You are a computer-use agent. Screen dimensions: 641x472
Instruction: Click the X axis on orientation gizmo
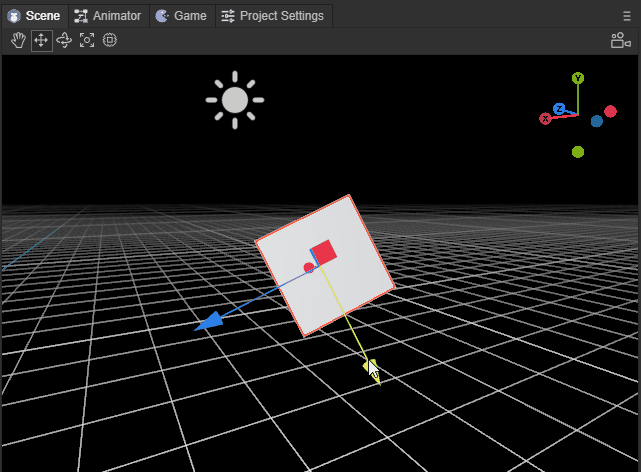(x=546, y=119)
